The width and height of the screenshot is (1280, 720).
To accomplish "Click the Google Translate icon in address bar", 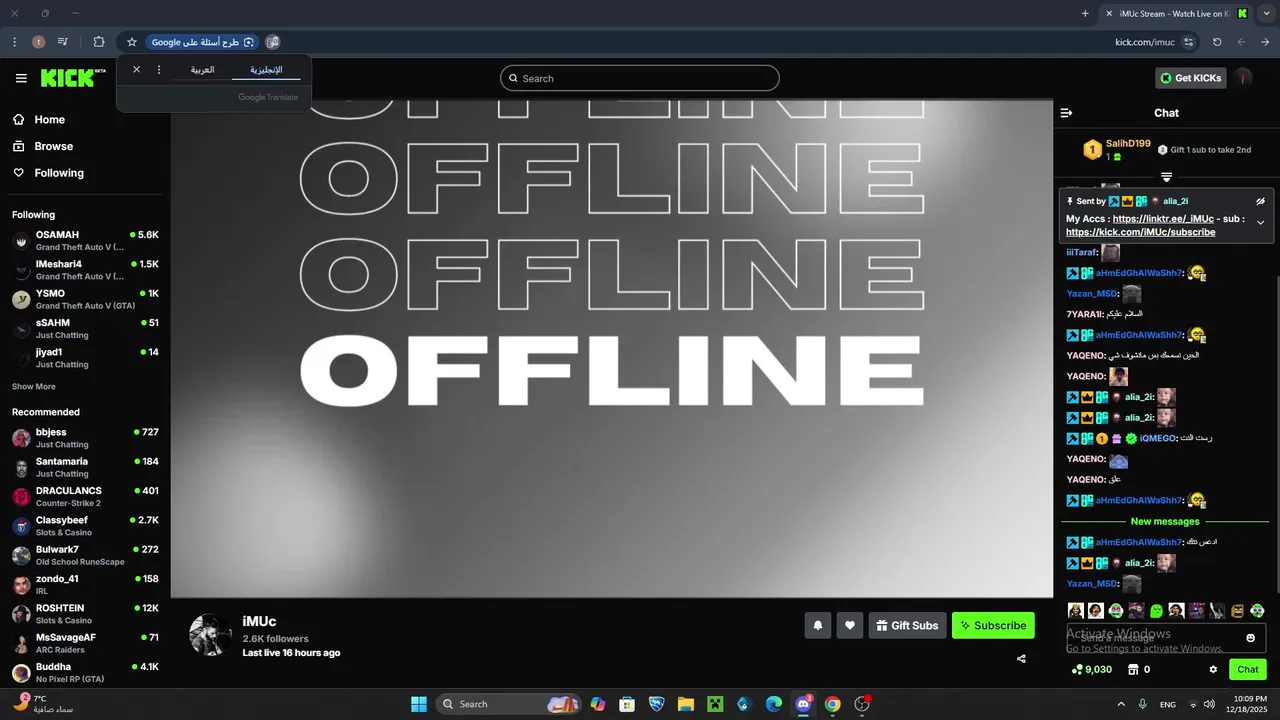I will pos(273,42).
